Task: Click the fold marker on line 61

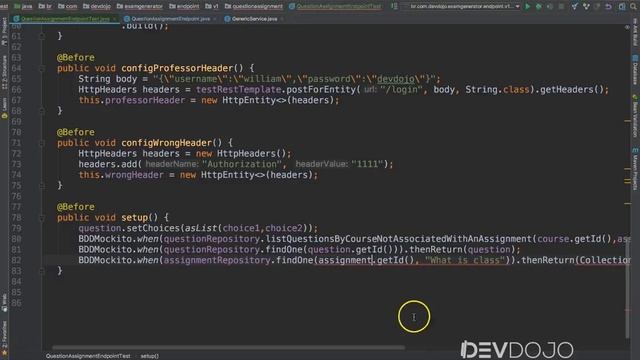Action: (x=42, y=36)
